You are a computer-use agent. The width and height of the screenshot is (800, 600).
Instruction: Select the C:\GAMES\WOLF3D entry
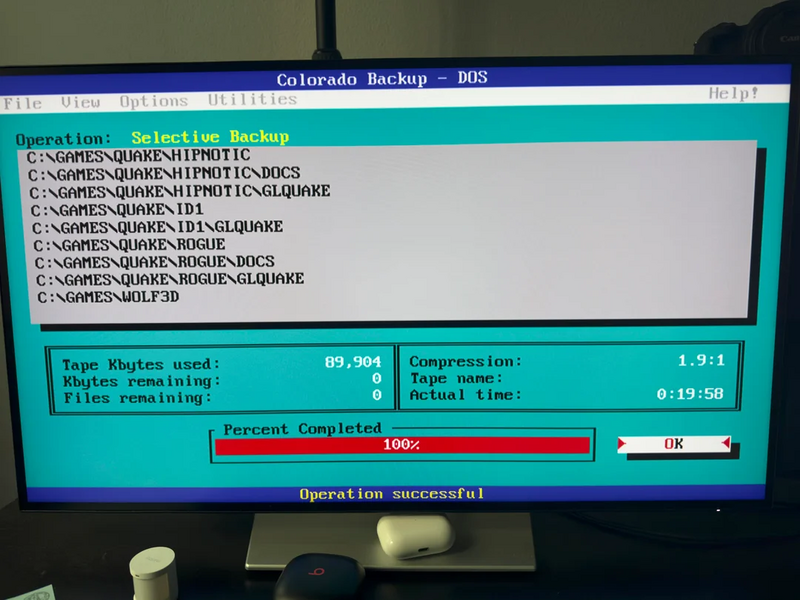pyautogui.click(x=108, y=297)
